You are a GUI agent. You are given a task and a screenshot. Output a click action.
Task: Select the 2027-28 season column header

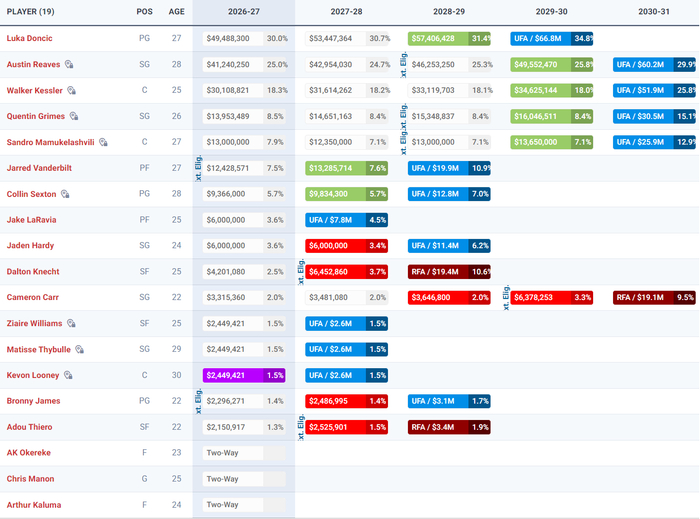[346, 12]
